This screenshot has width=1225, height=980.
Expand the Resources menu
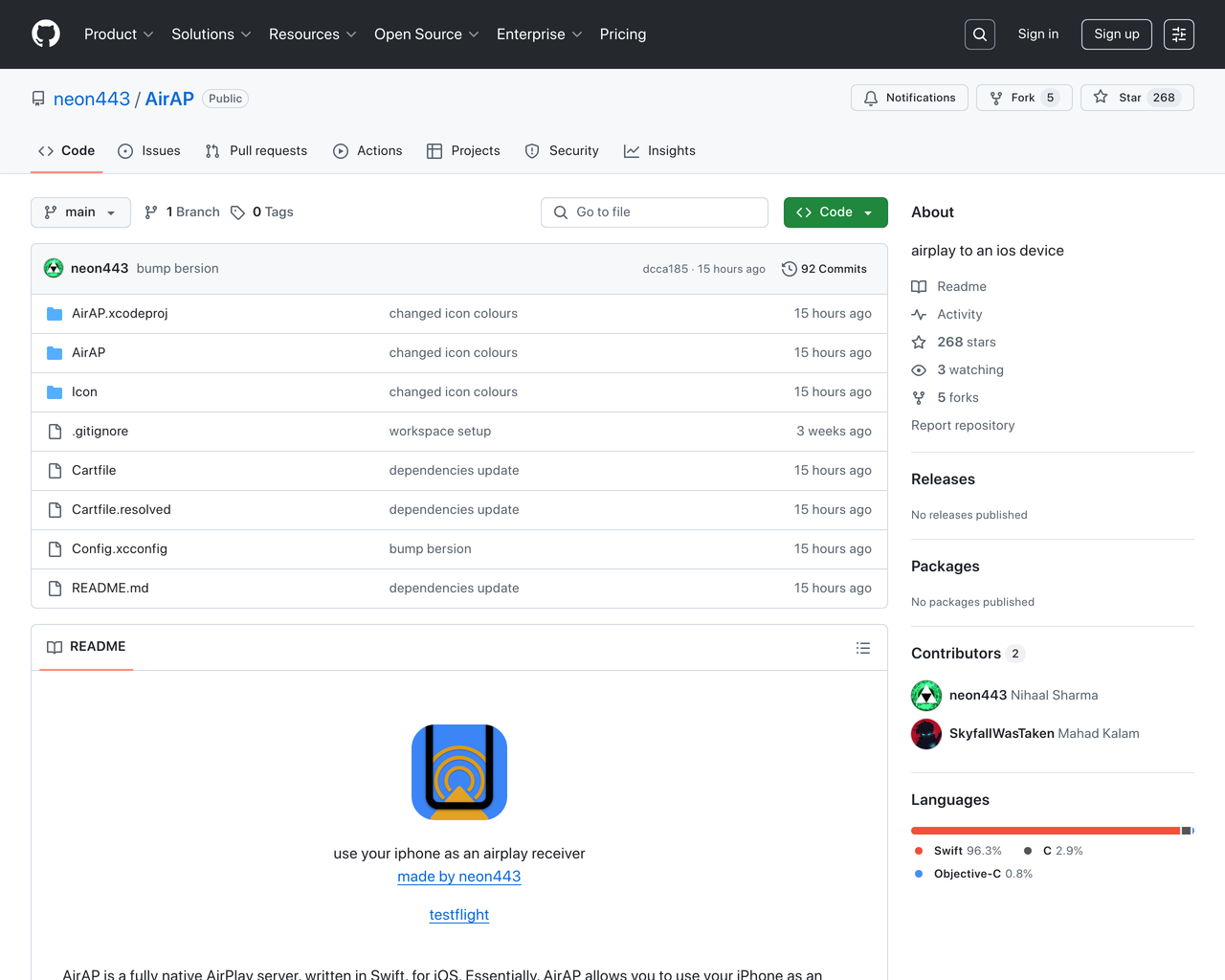313,34
